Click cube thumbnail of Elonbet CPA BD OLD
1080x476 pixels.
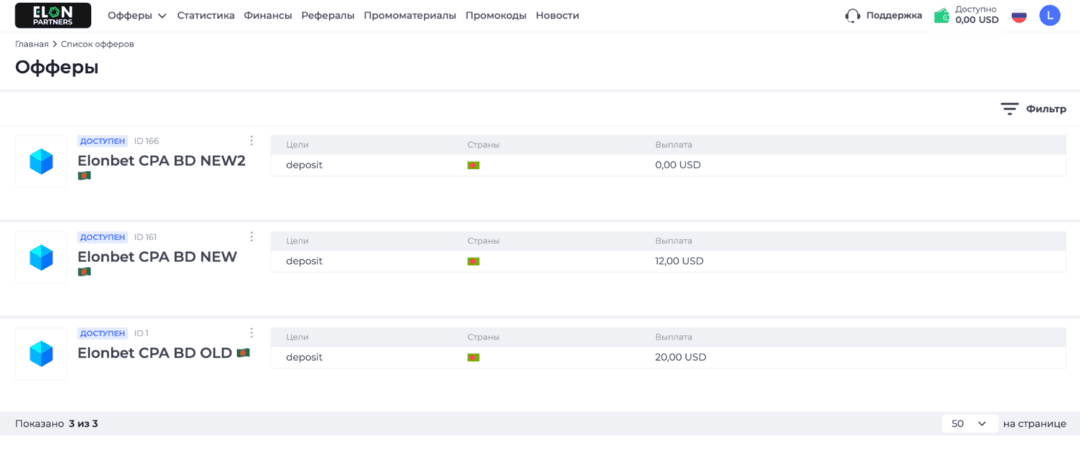click(41, 353)
